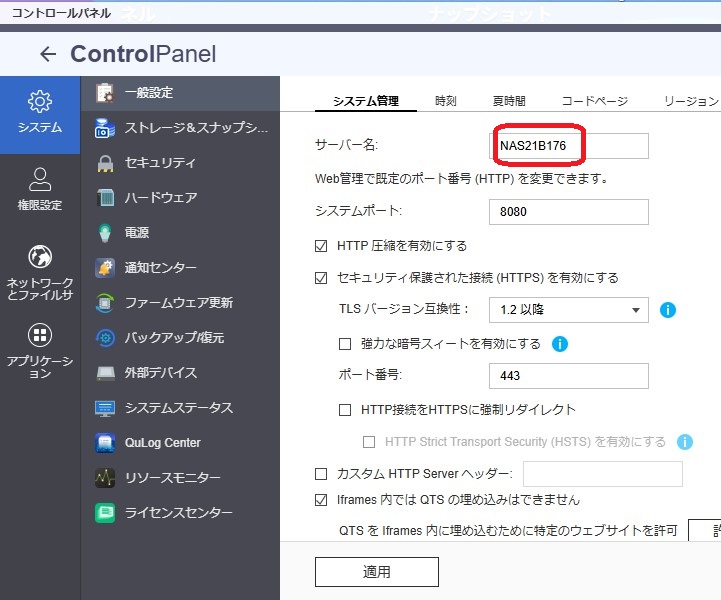Click the システムポート field 8080
Screen dimensions: 721x600
(x=569, y=212)
